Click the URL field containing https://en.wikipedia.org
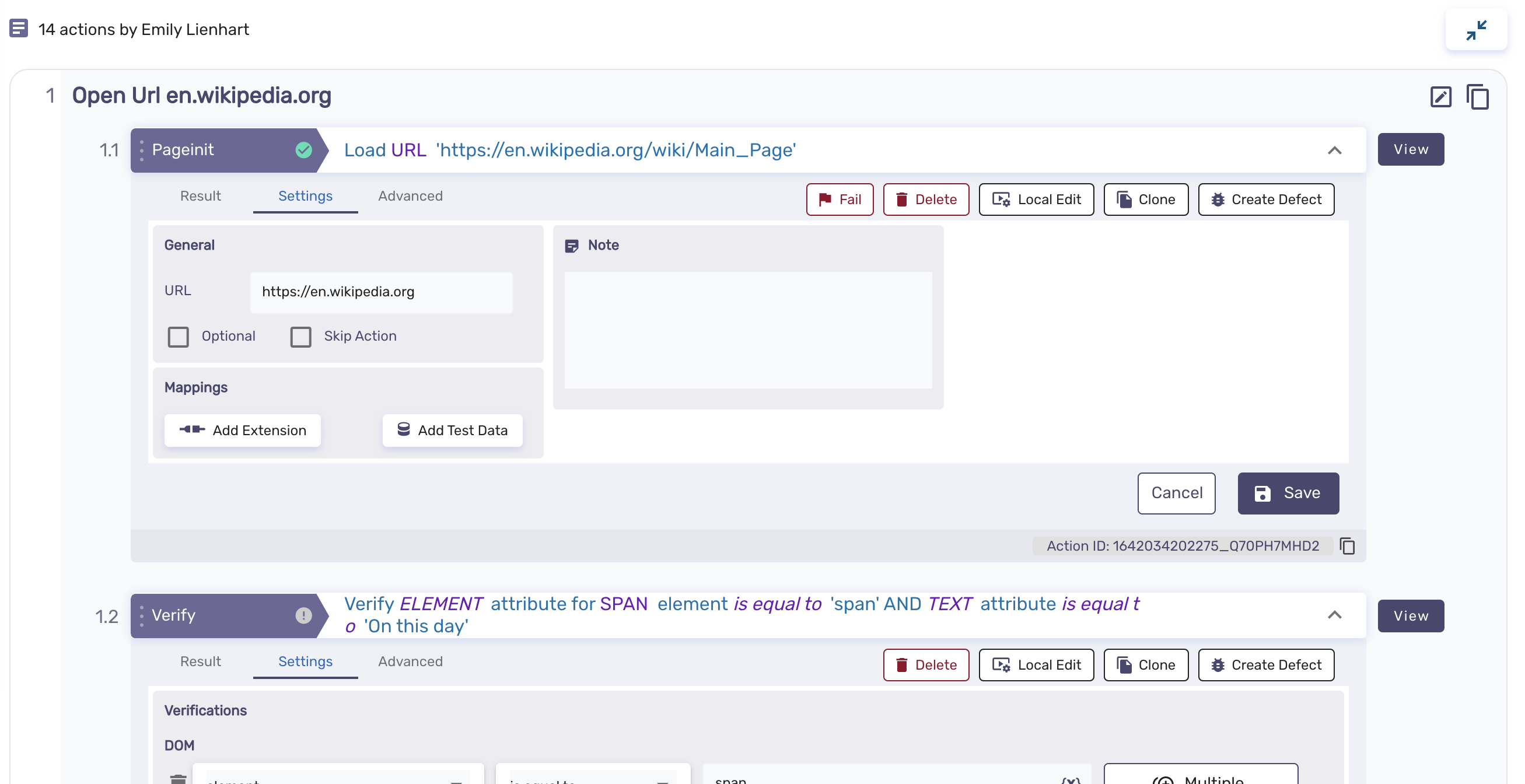 pos(382,292)
